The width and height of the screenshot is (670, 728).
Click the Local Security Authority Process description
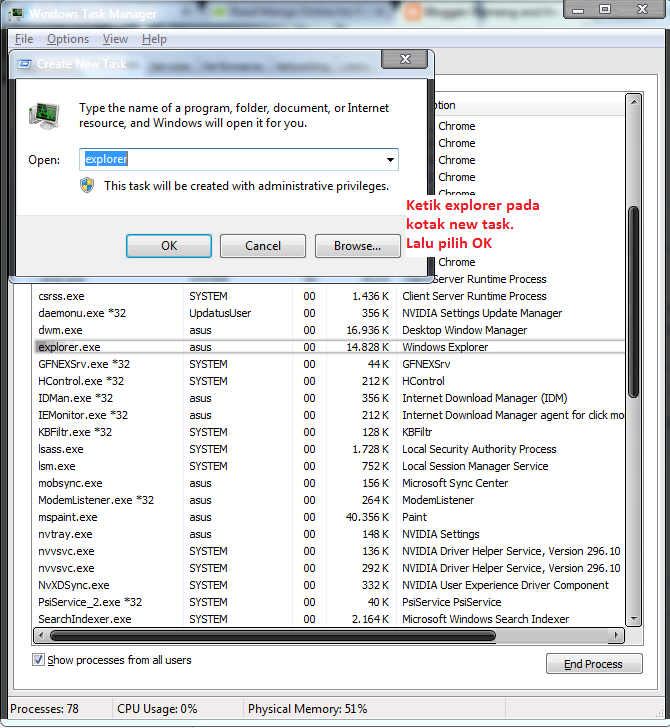click(479, 449)
